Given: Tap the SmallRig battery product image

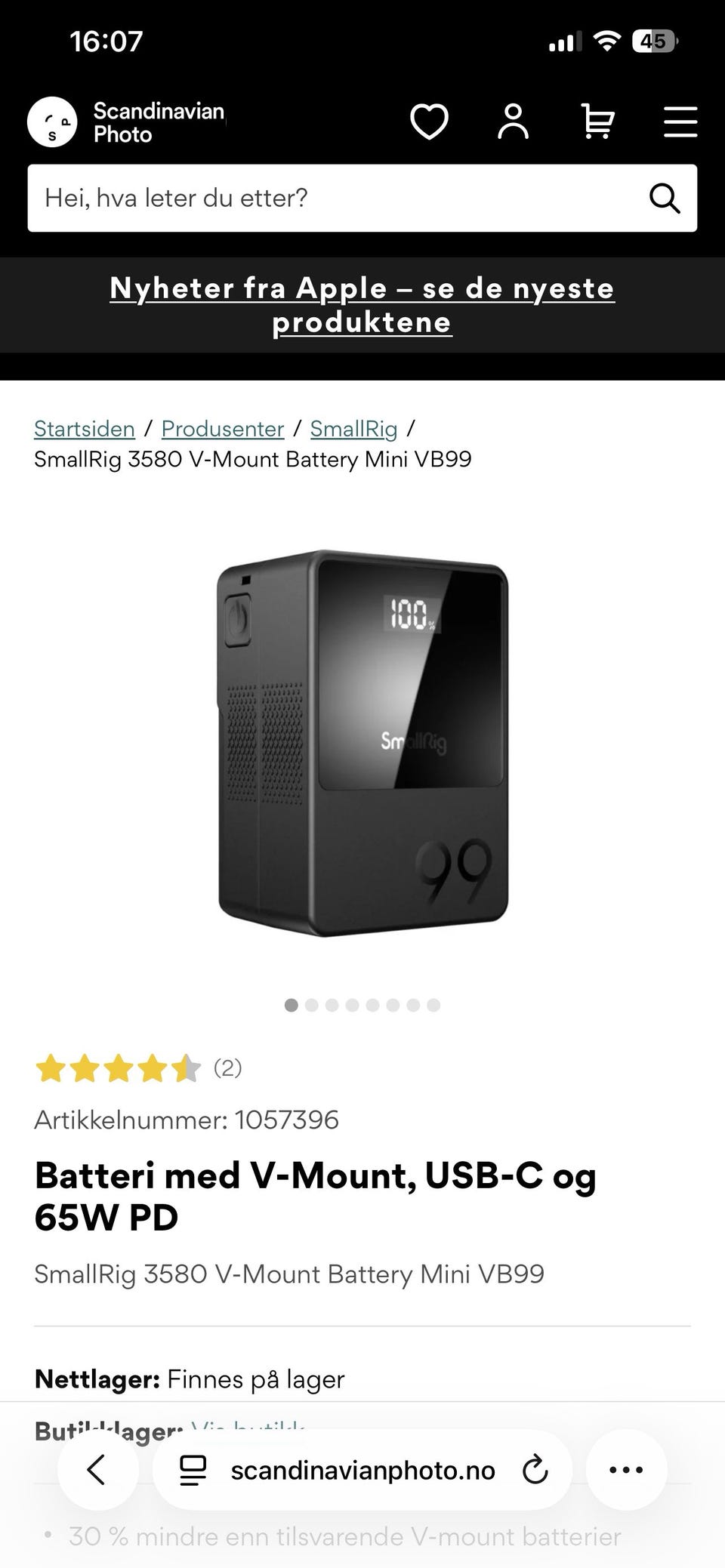Looking at the screenshot, I should click(362, 744).
